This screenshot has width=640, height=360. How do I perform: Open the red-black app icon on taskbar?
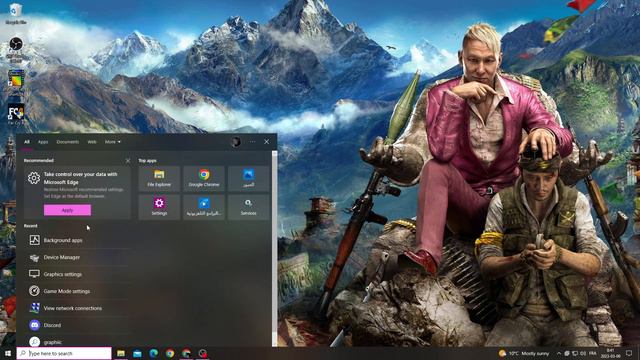[x=203, y=353]
